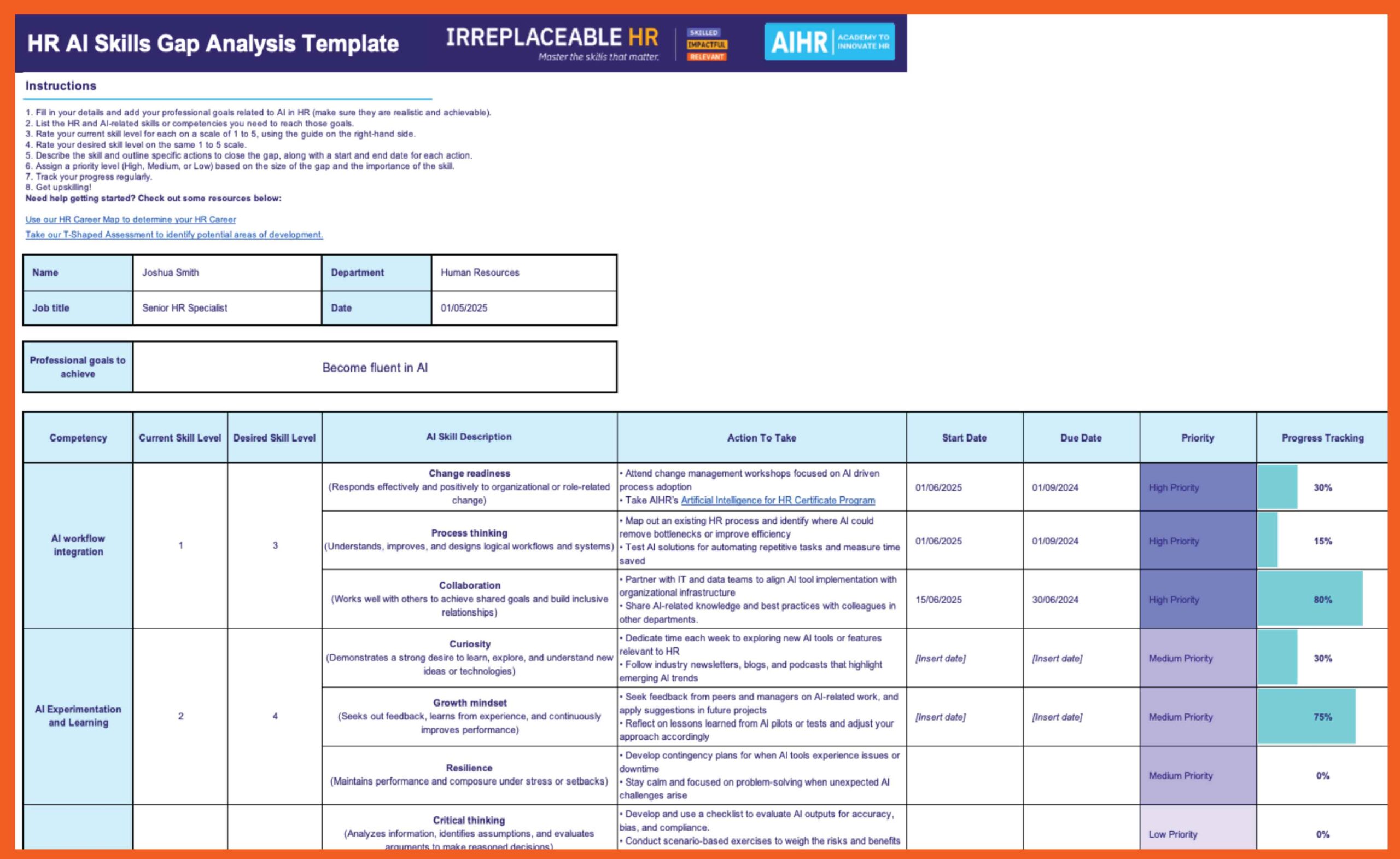Click the AI workflow integration competency cell
Viewport: 1400px width, 859px height.
click(78, 545)
